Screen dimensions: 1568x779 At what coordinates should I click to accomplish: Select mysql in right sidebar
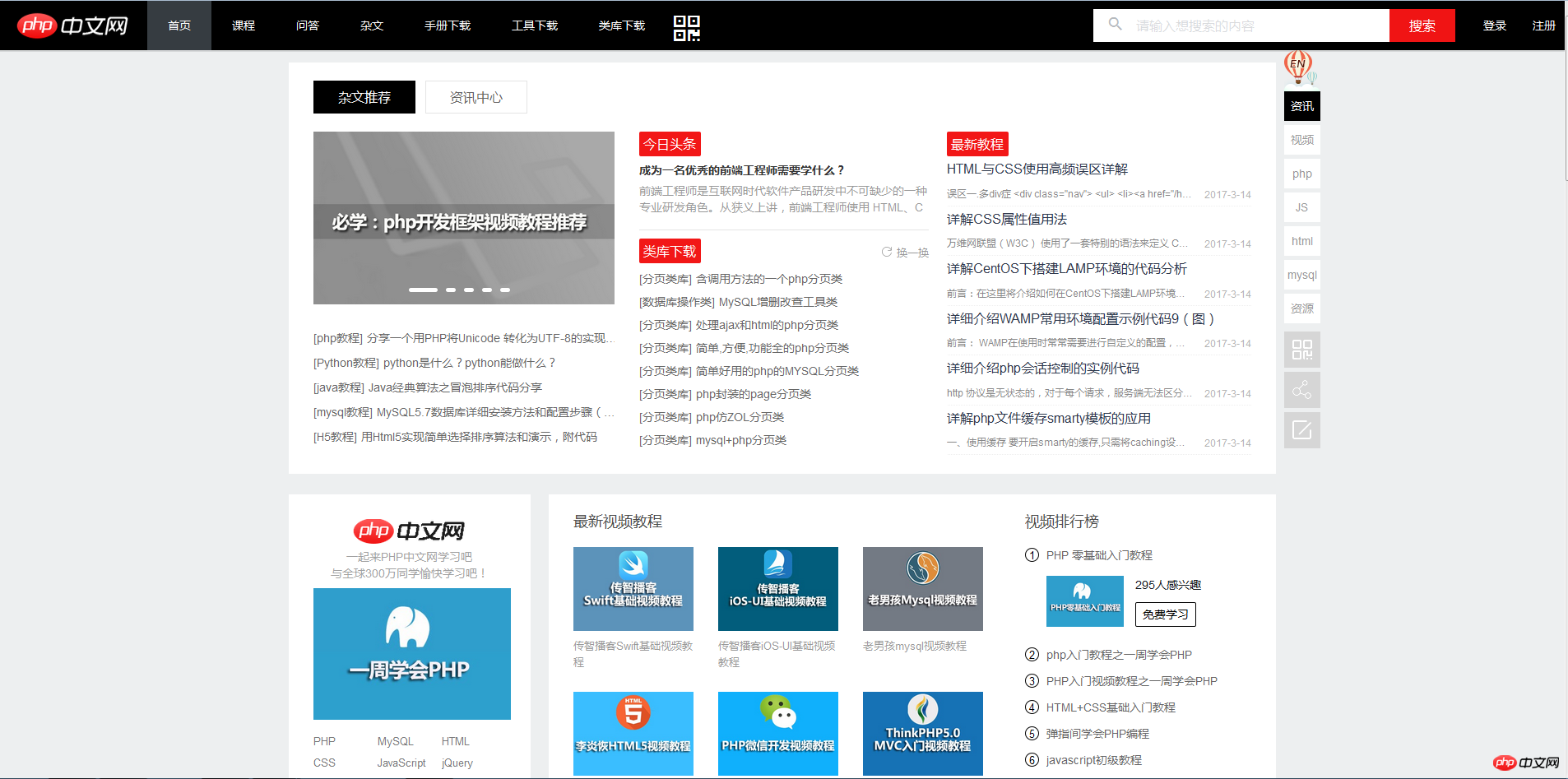1302,275
